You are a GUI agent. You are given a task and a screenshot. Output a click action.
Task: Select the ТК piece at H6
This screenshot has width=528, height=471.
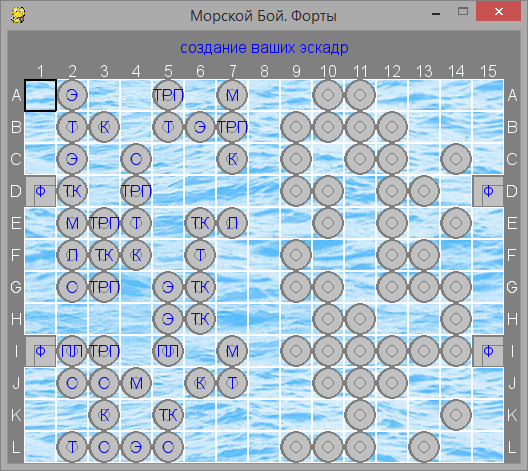click(200, 319)
